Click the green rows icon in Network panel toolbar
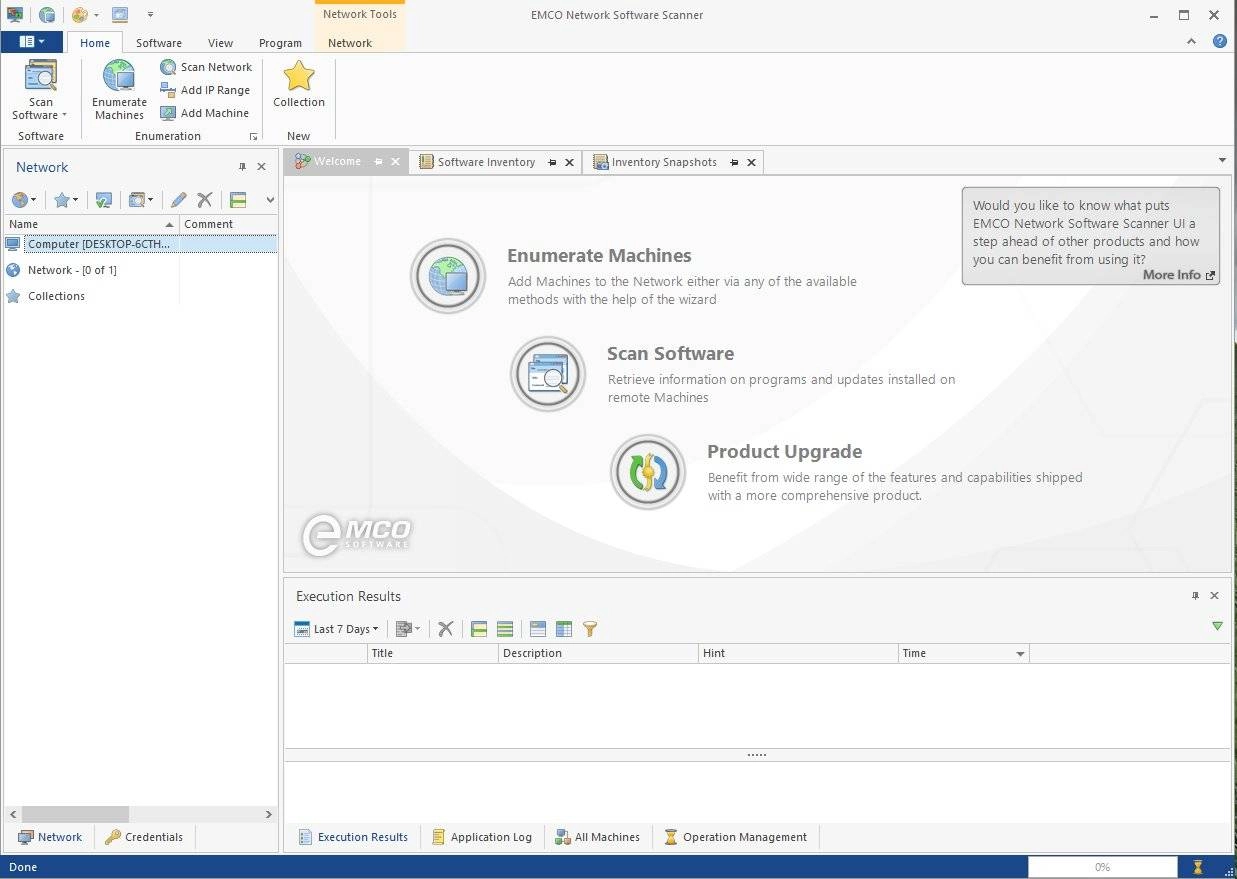The width and height of the screenshot is (1237, 879). pos(238,200)
